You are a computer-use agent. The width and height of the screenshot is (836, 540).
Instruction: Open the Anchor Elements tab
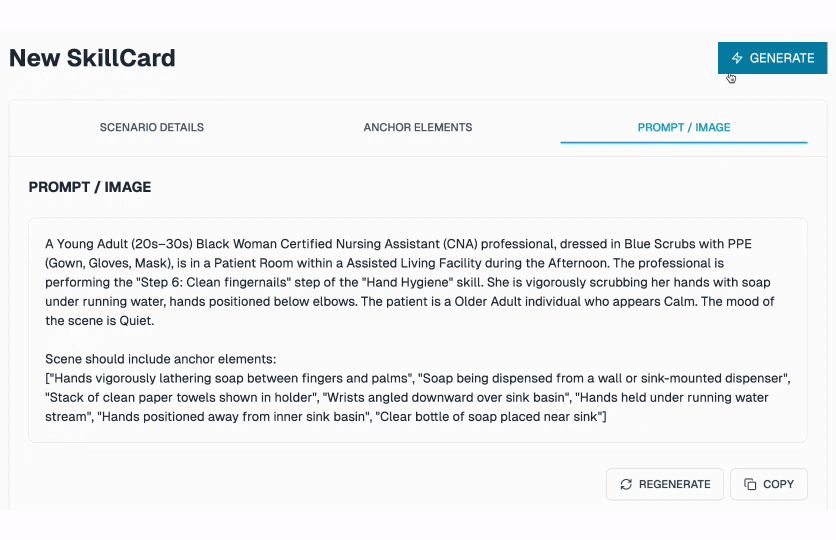pyautogui.click(x=417, y=127)
